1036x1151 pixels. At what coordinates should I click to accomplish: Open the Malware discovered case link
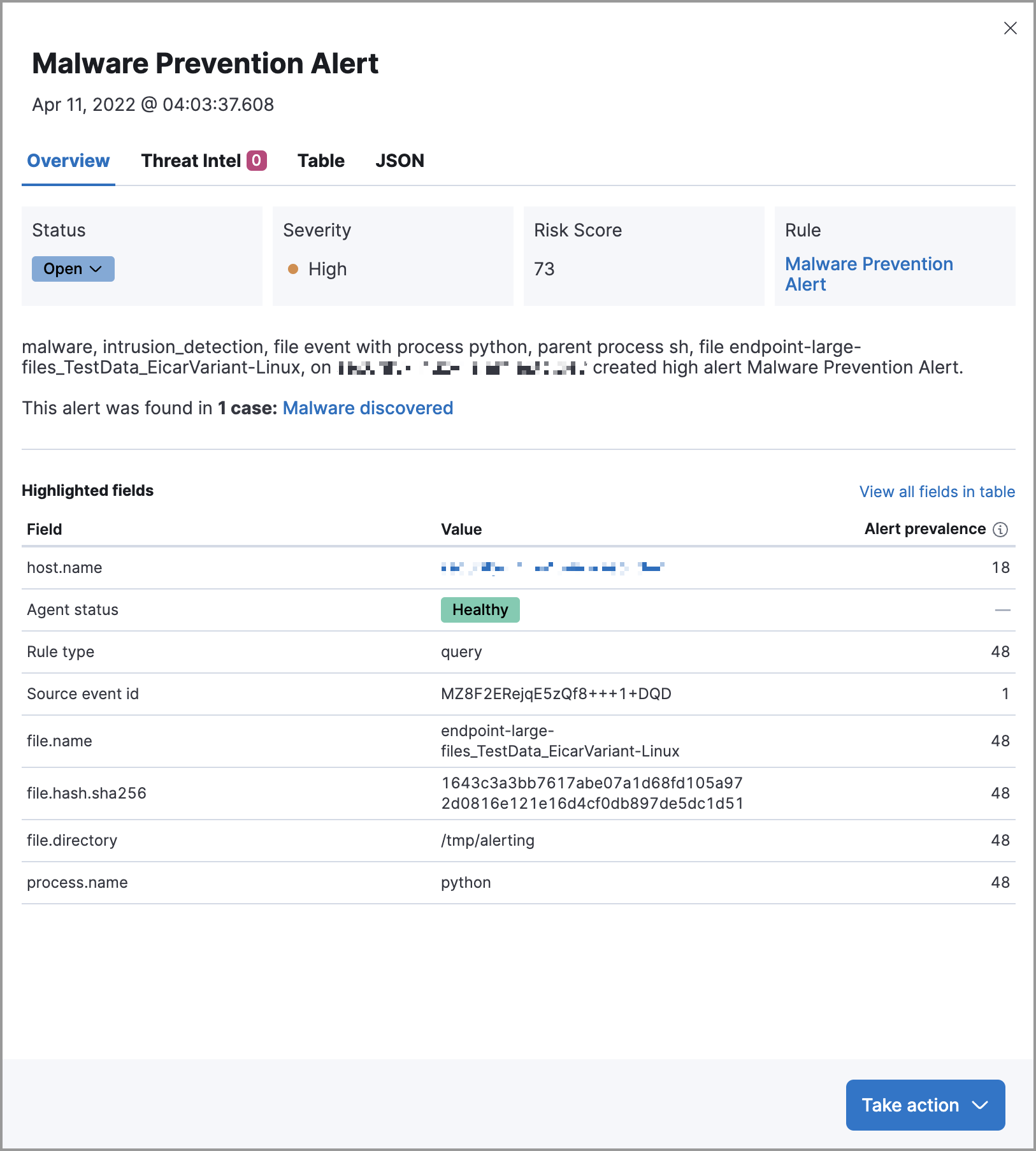click(x=368, y=408)
